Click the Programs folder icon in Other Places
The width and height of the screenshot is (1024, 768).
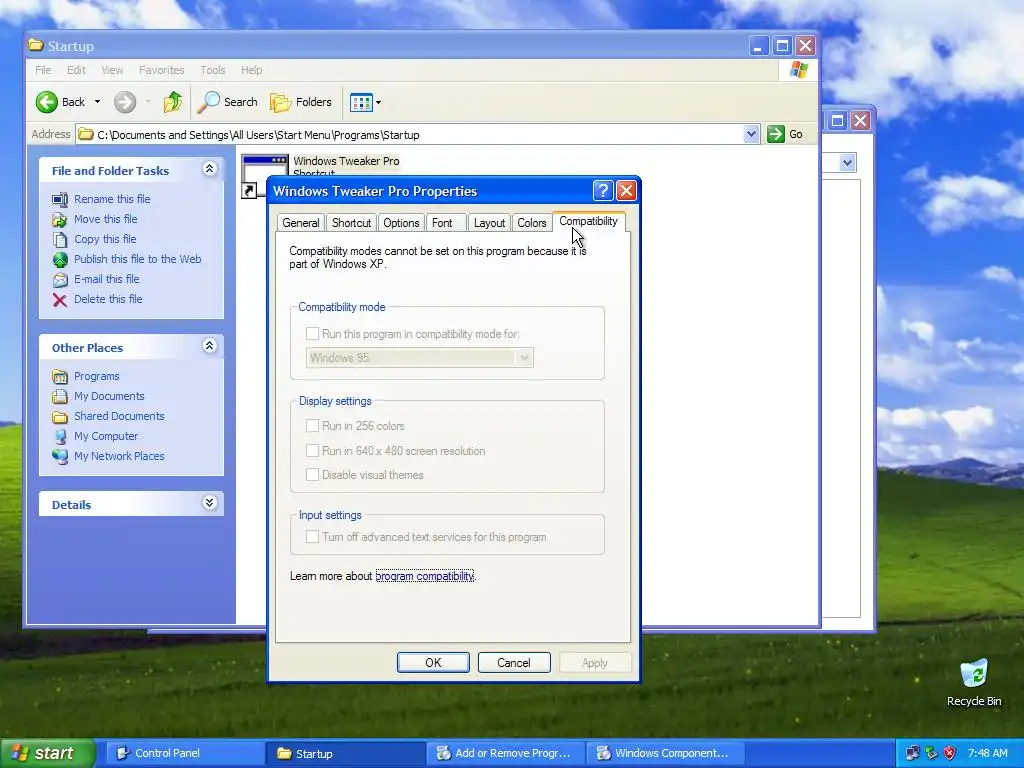(60, 376)
